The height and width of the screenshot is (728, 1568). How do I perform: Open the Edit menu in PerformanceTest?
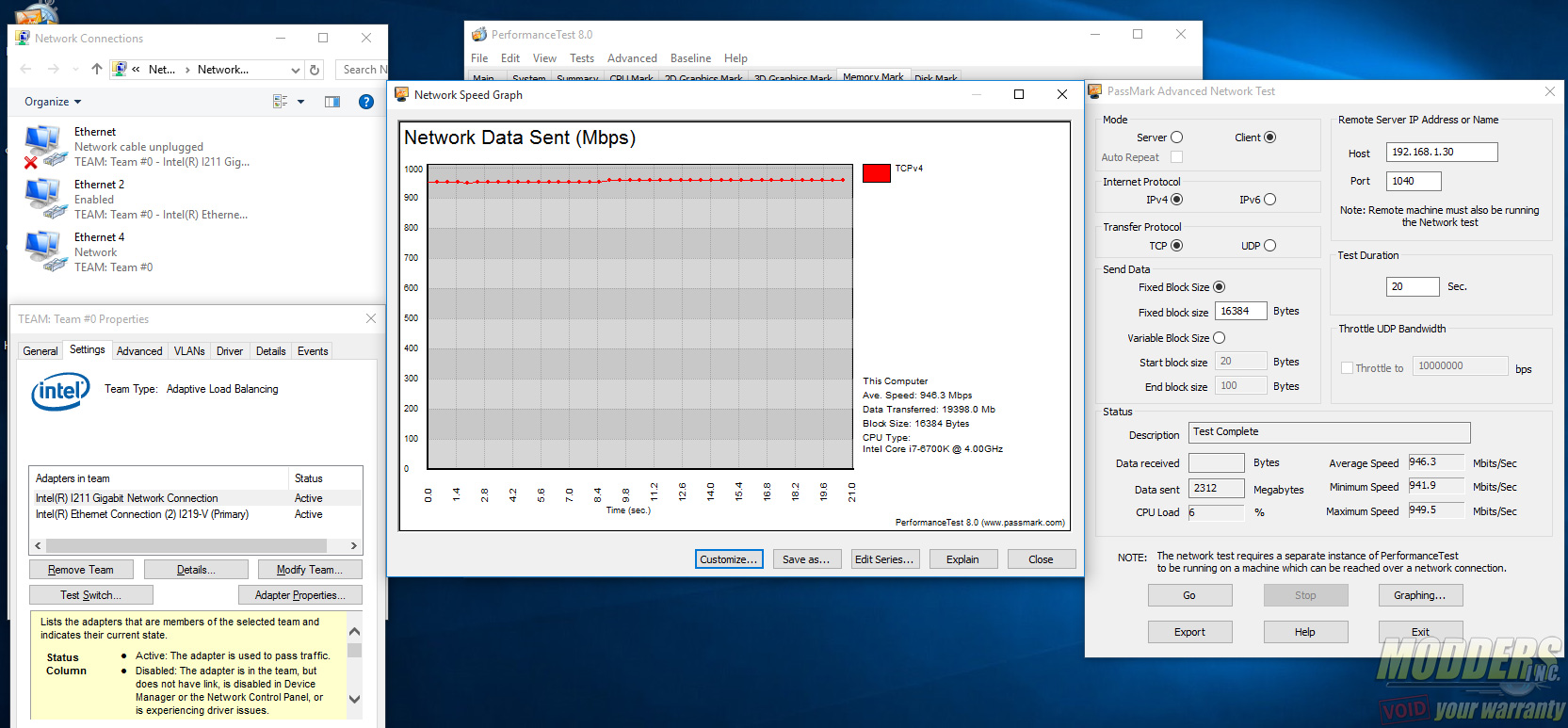point(510,58)
